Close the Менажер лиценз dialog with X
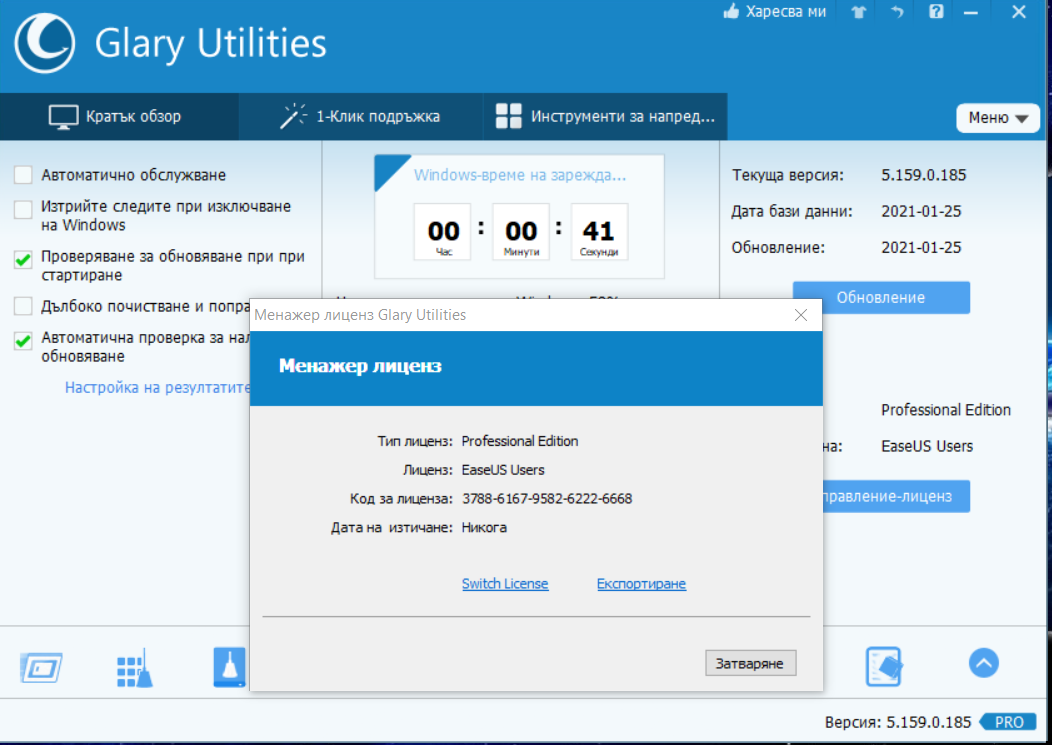 point(800,315)
